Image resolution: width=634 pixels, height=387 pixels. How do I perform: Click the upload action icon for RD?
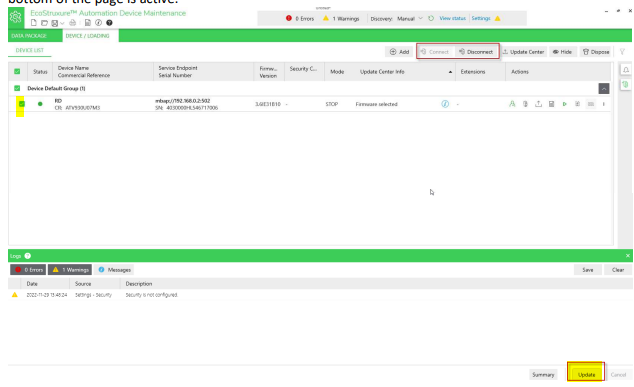point(538,104)
